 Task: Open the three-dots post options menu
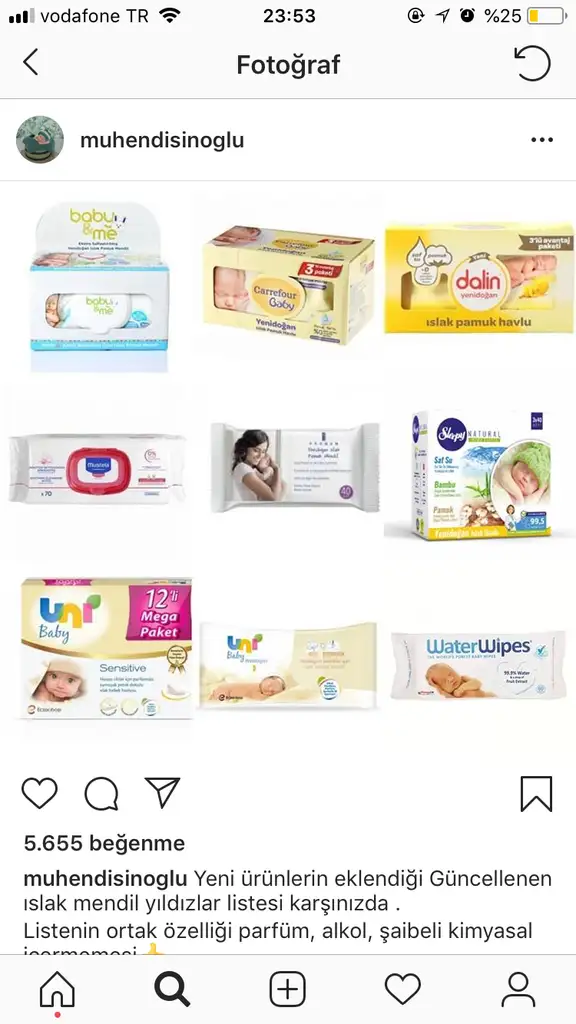point(542,140)
